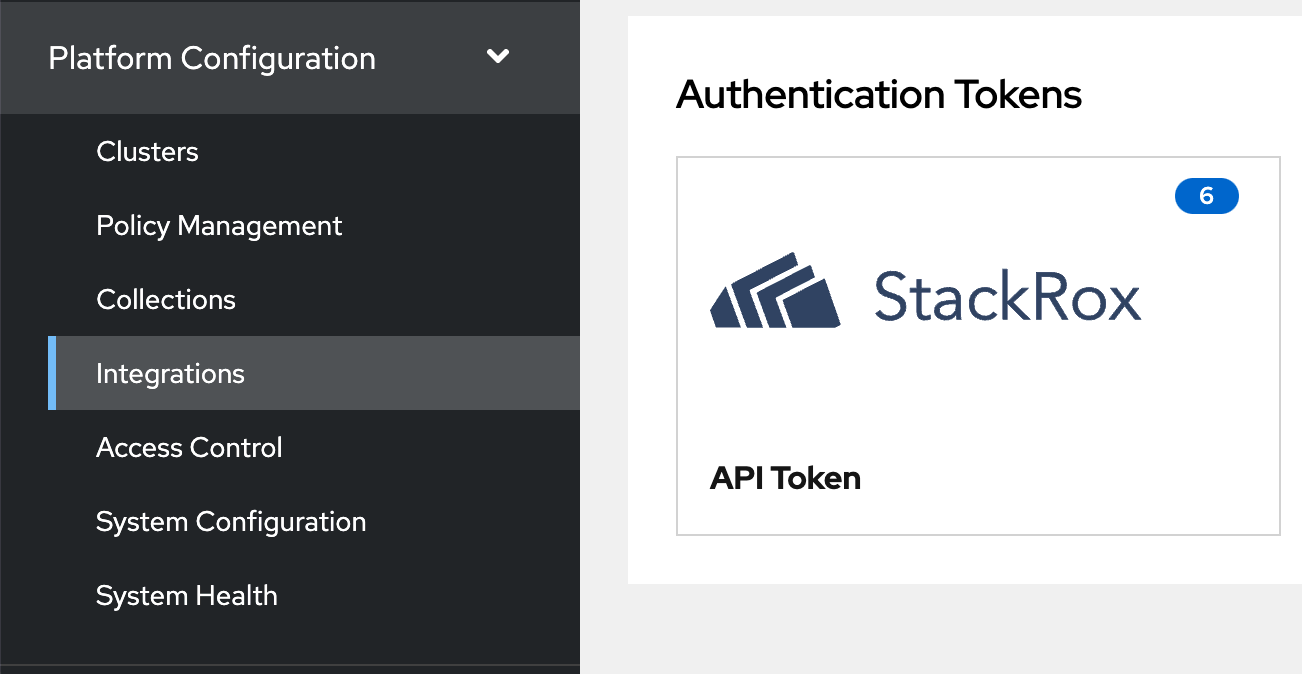
Task: Open Collections from the sidebar
Action: point(166,300)
